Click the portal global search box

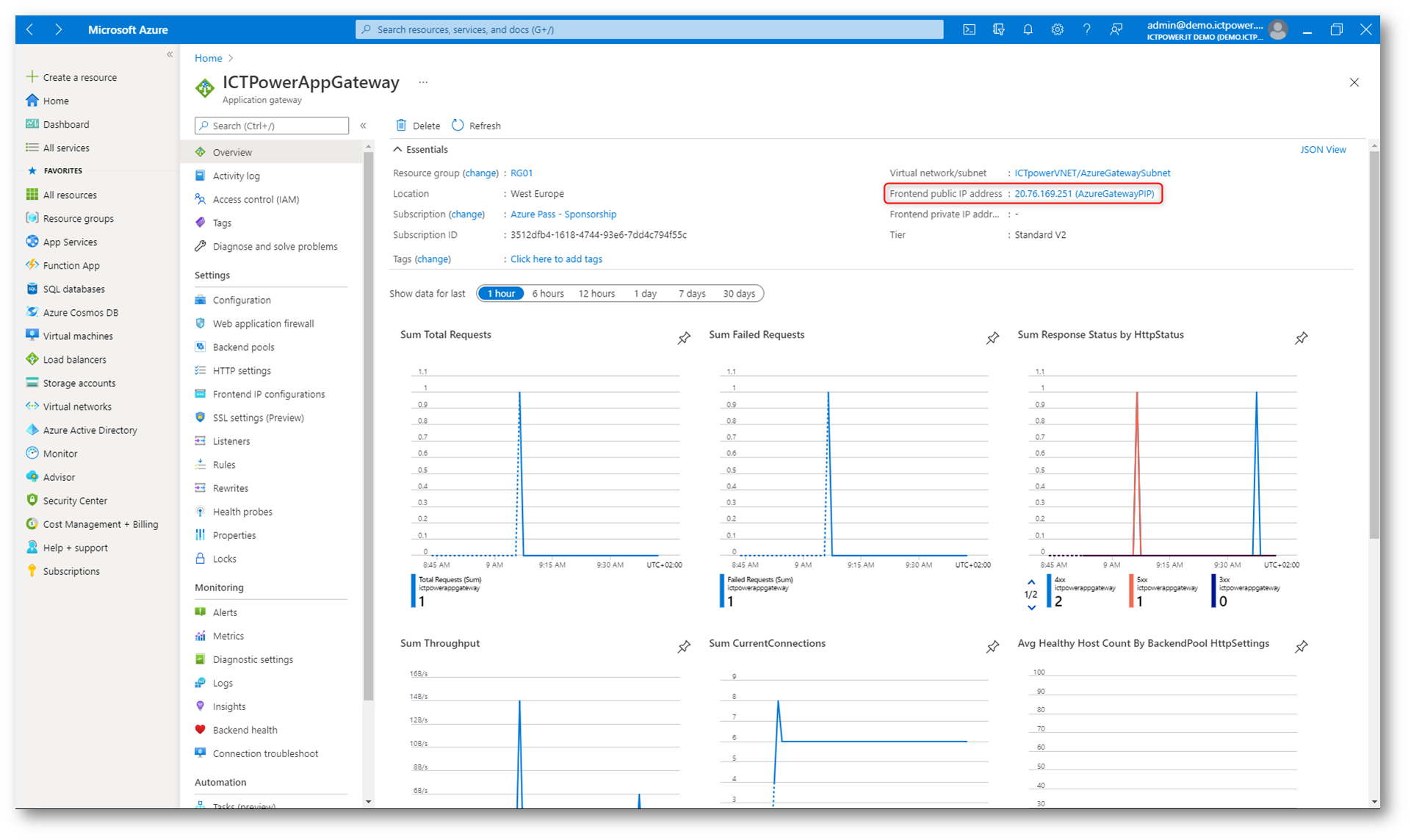click(649, 29)
